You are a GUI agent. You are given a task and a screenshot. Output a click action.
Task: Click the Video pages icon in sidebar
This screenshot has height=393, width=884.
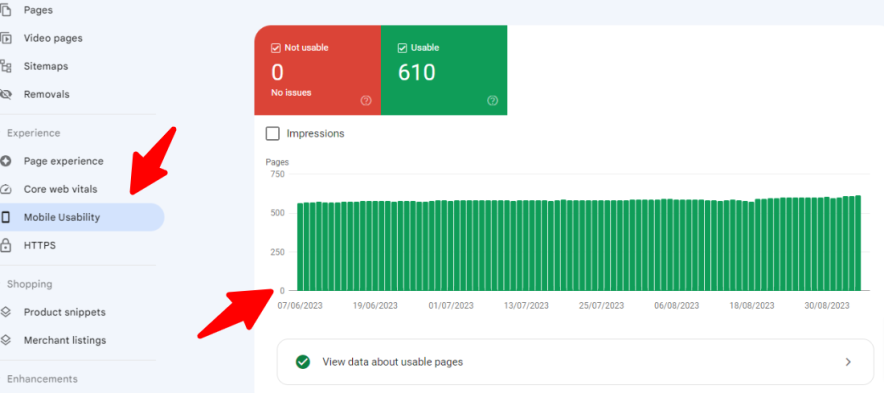(6, 38)
